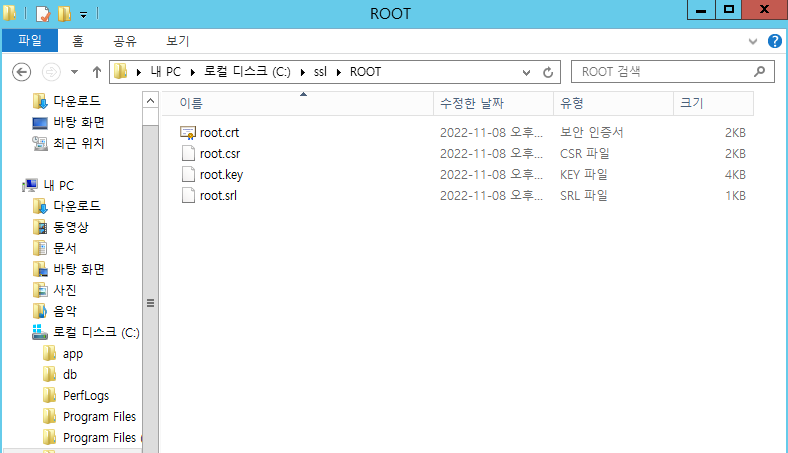The width and height of the screenshot is (788, 453).
Task: Open the 홈 ribbon tab
Action: tap(77, 41)
